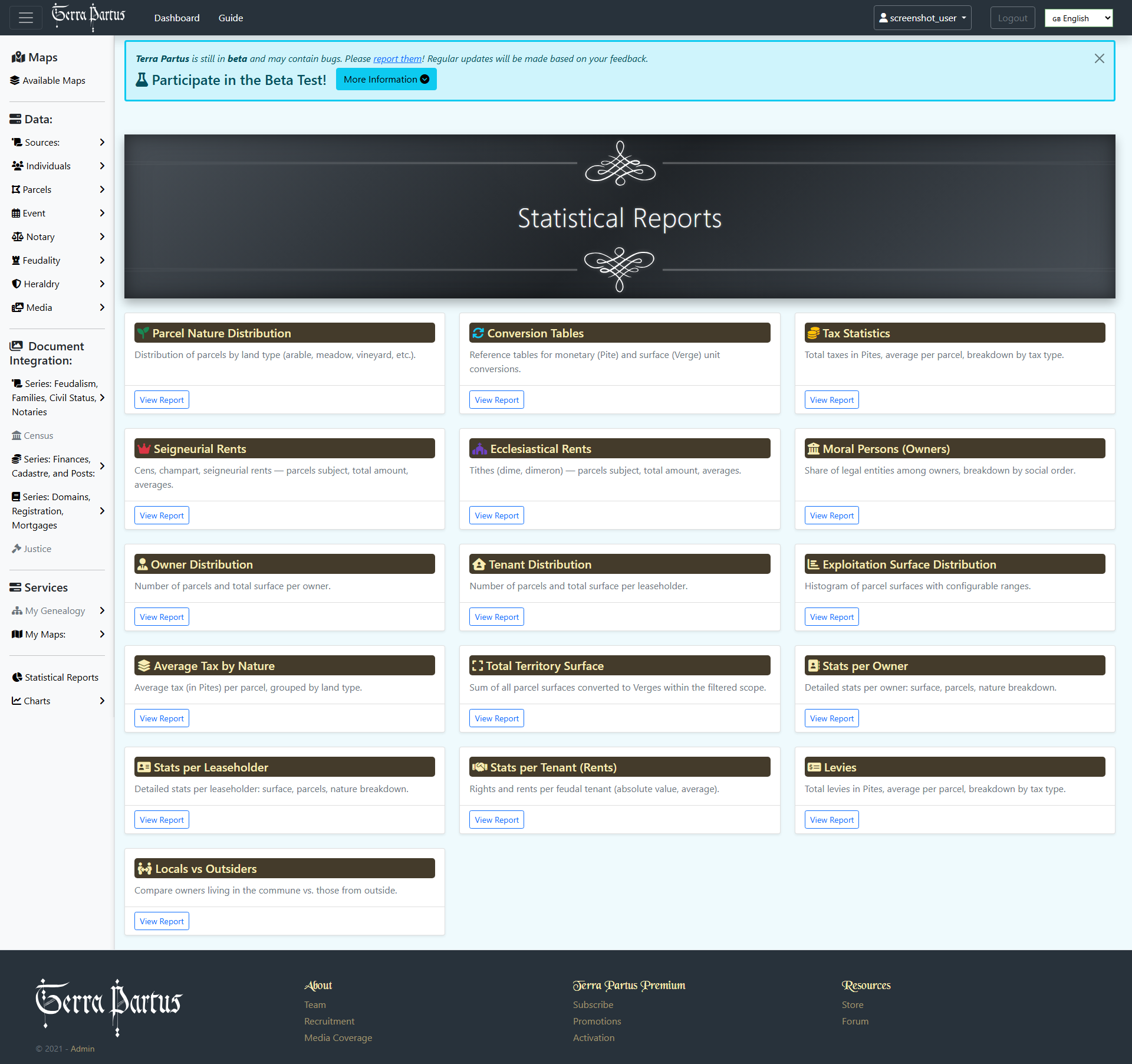This screenshot has width=1132, height=1064.
Task: Open the screenshot_user account dropdown
Action: click(922, 18)
